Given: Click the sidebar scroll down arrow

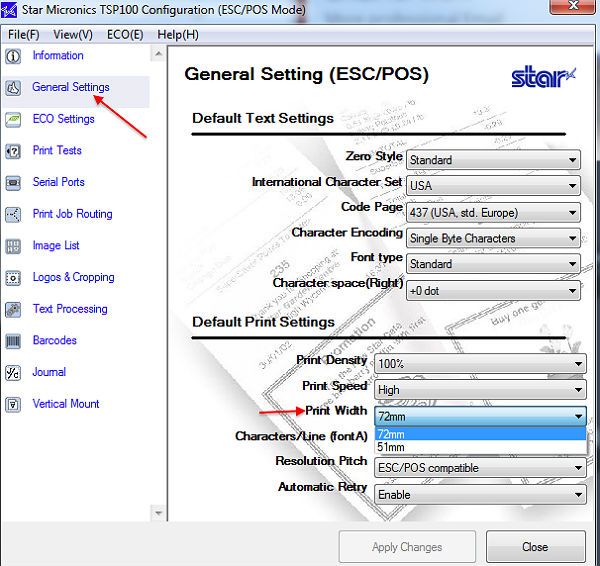Looking at the screenshot, I should pyautogui.click(x=158, y=513).
